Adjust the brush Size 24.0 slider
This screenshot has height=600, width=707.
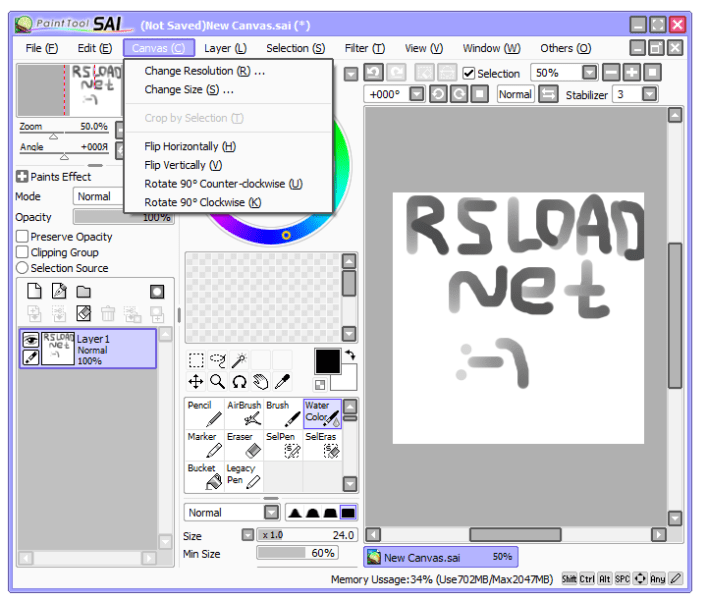pyautogui.click(x=308, y=535)
